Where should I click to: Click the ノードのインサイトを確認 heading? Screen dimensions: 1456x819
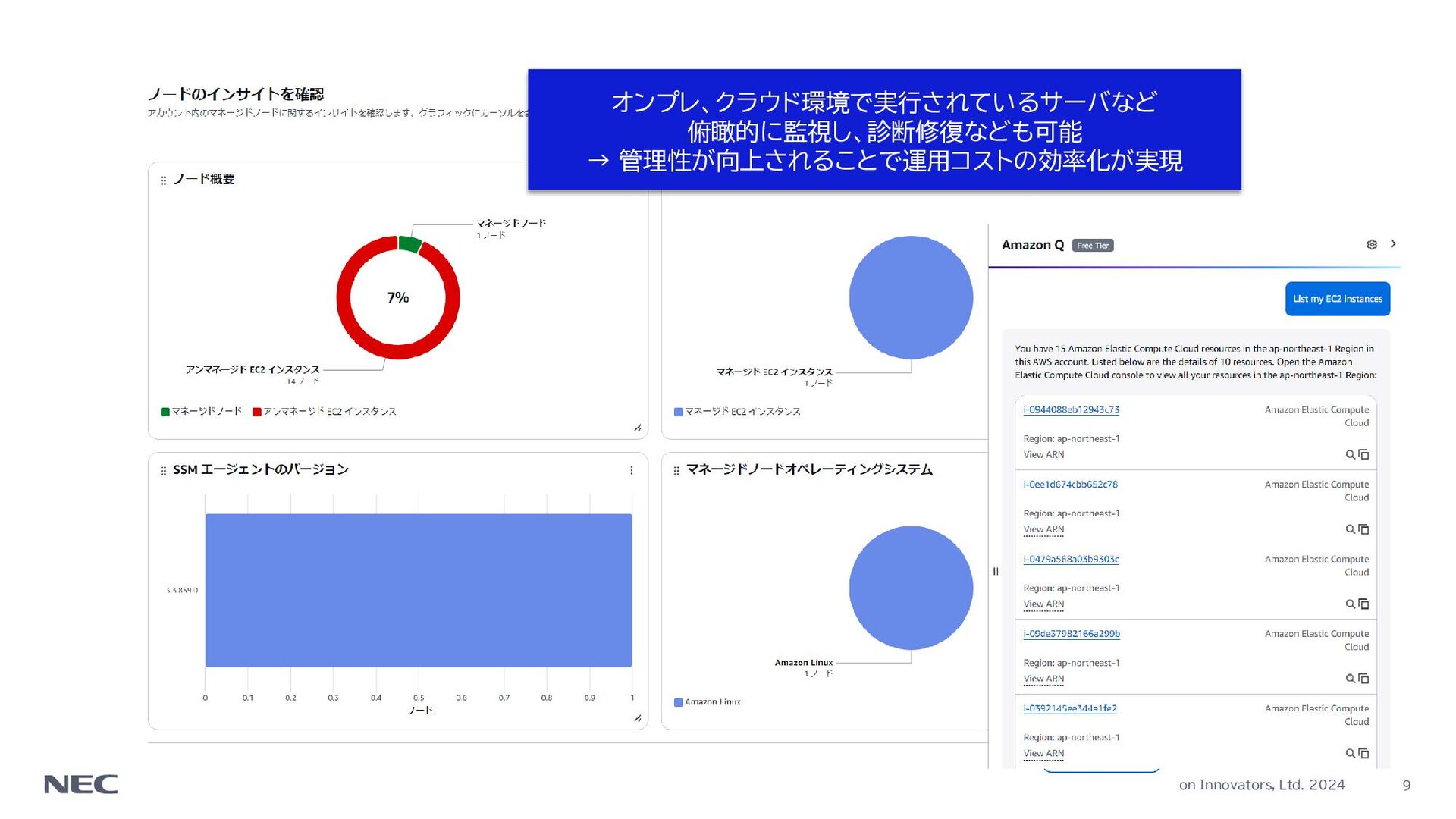tap(236, 94)
